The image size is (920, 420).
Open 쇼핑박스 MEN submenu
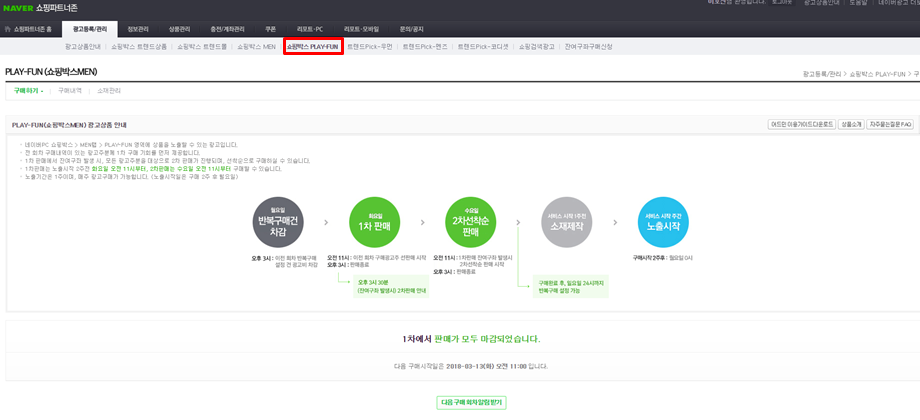coord(256,46)
